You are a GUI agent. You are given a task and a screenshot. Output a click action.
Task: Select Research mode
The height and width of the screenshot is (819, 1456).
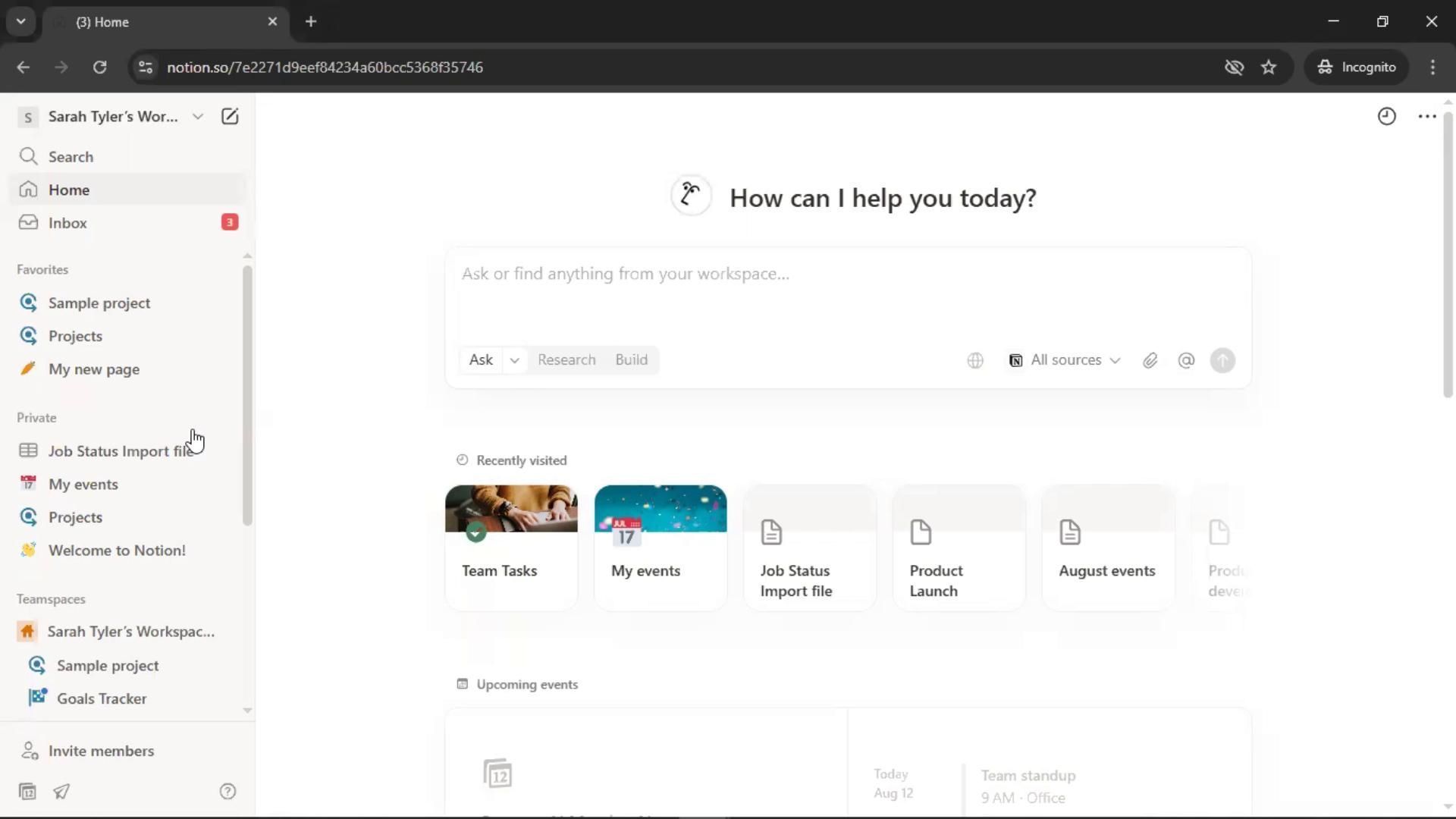tap(566, 359)
